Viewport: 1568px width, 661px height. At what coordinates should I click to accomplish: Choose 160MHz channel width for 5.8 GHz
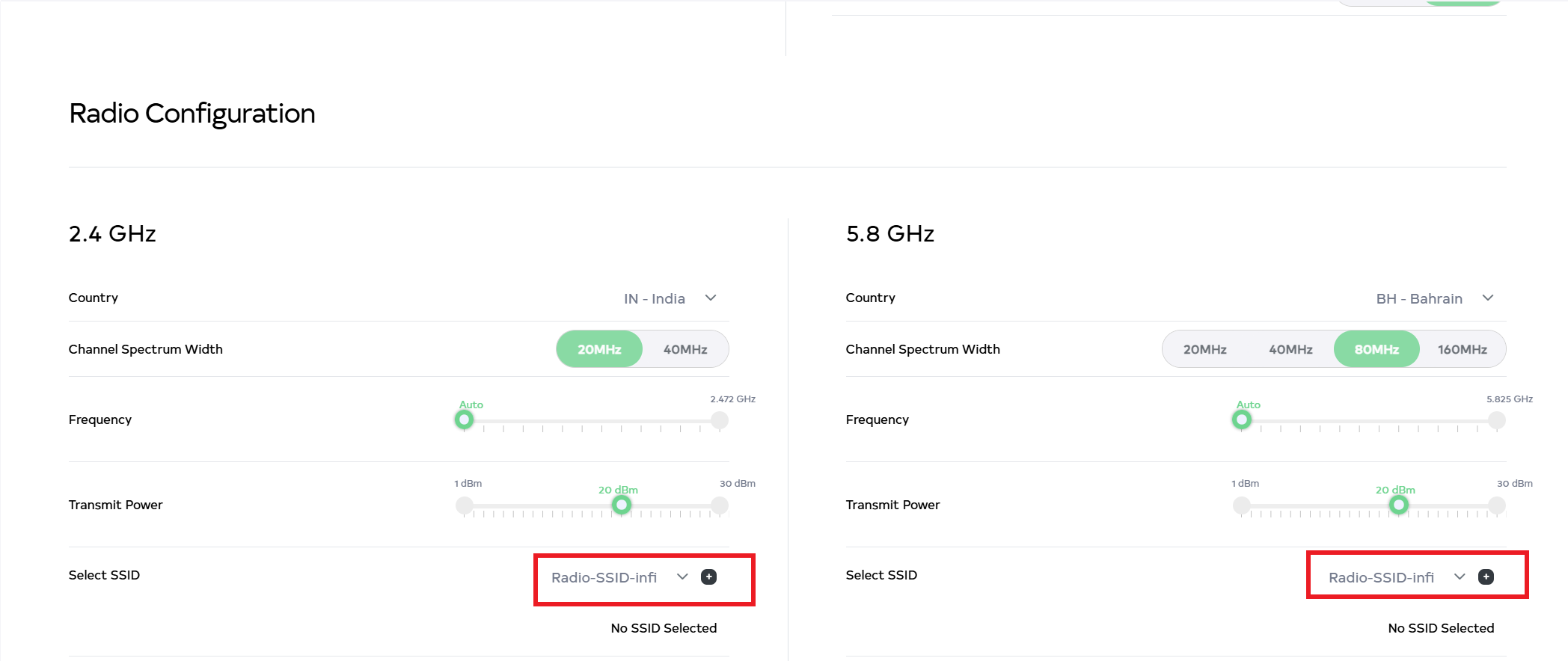click(x=1462, y=349)
